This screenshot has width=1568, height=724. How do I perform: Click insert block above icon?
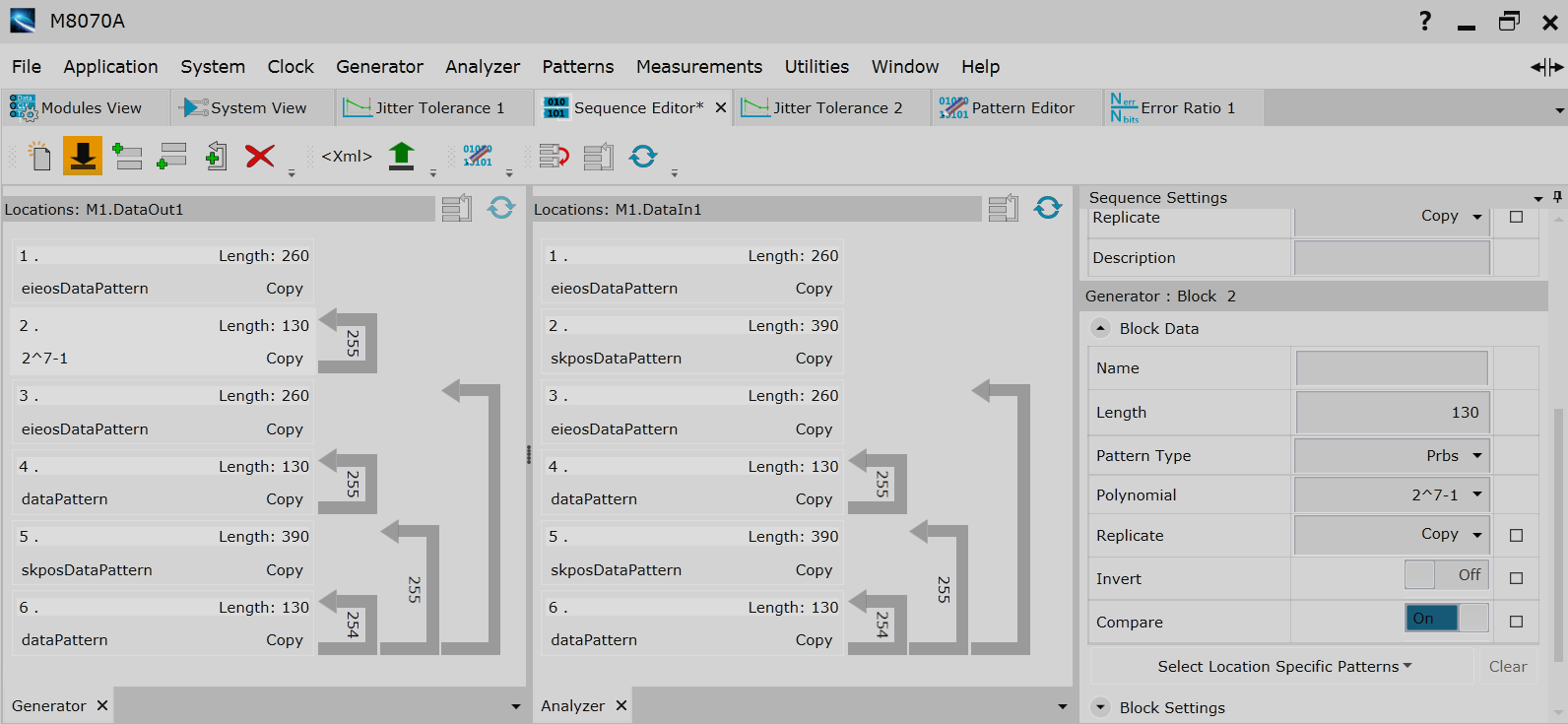click(127, 156)
